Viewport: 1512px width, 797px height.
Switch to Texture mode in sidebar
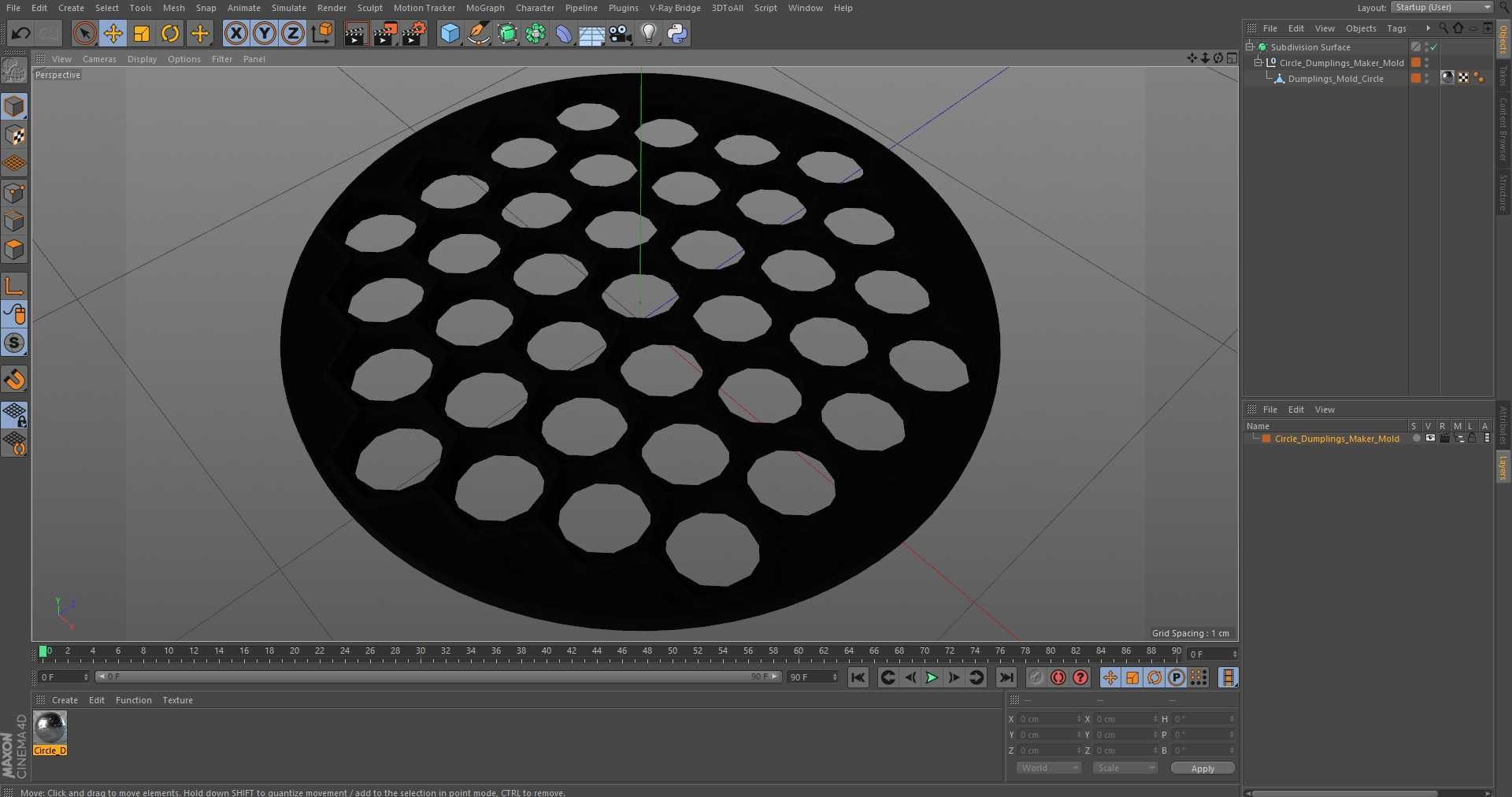click(x=14, y=135)
